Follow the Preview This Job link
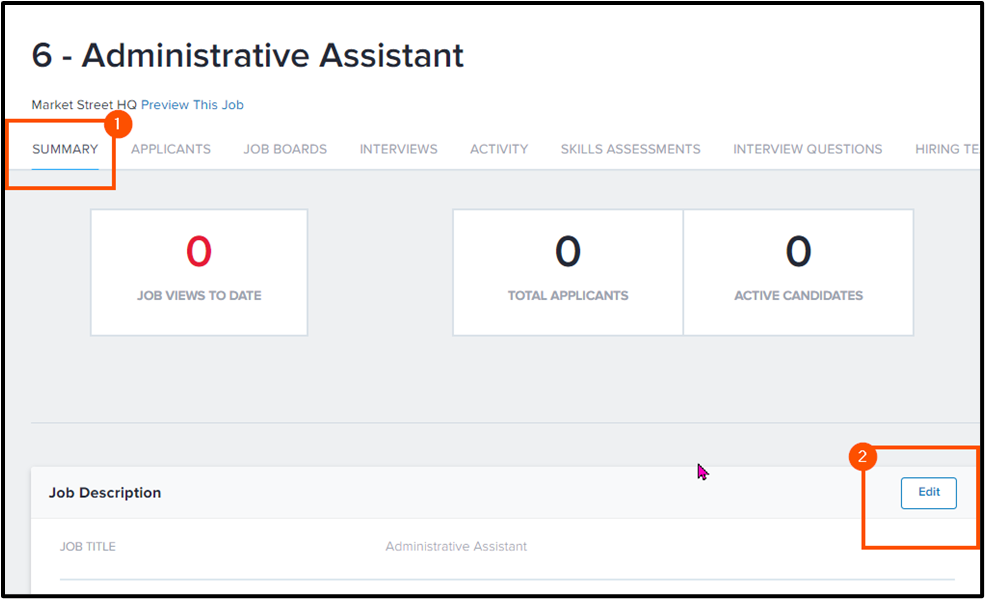The image size is (985, 599). click(x=192, y=105)
